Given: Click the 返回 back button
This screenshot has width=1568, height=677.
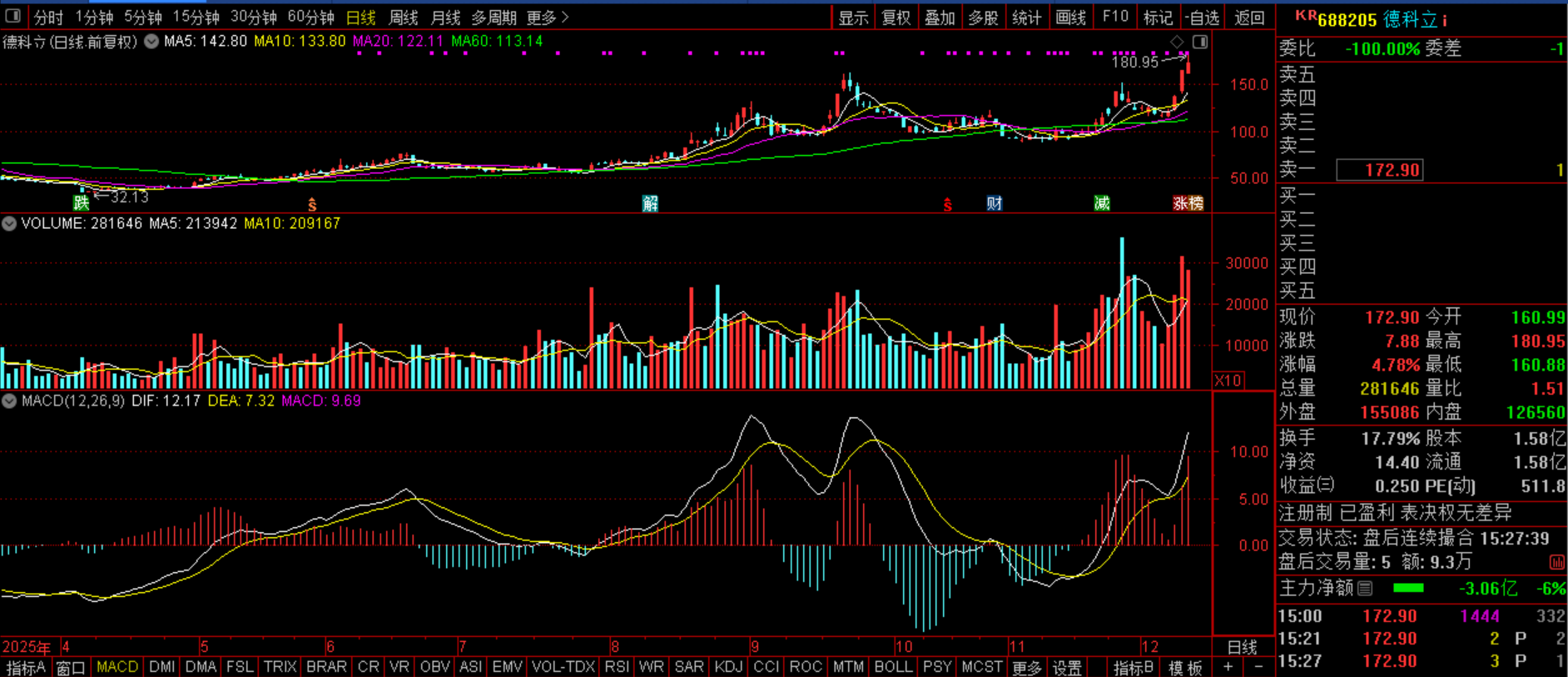Looking at the screenshot, I should click(x=1249, y=17).
